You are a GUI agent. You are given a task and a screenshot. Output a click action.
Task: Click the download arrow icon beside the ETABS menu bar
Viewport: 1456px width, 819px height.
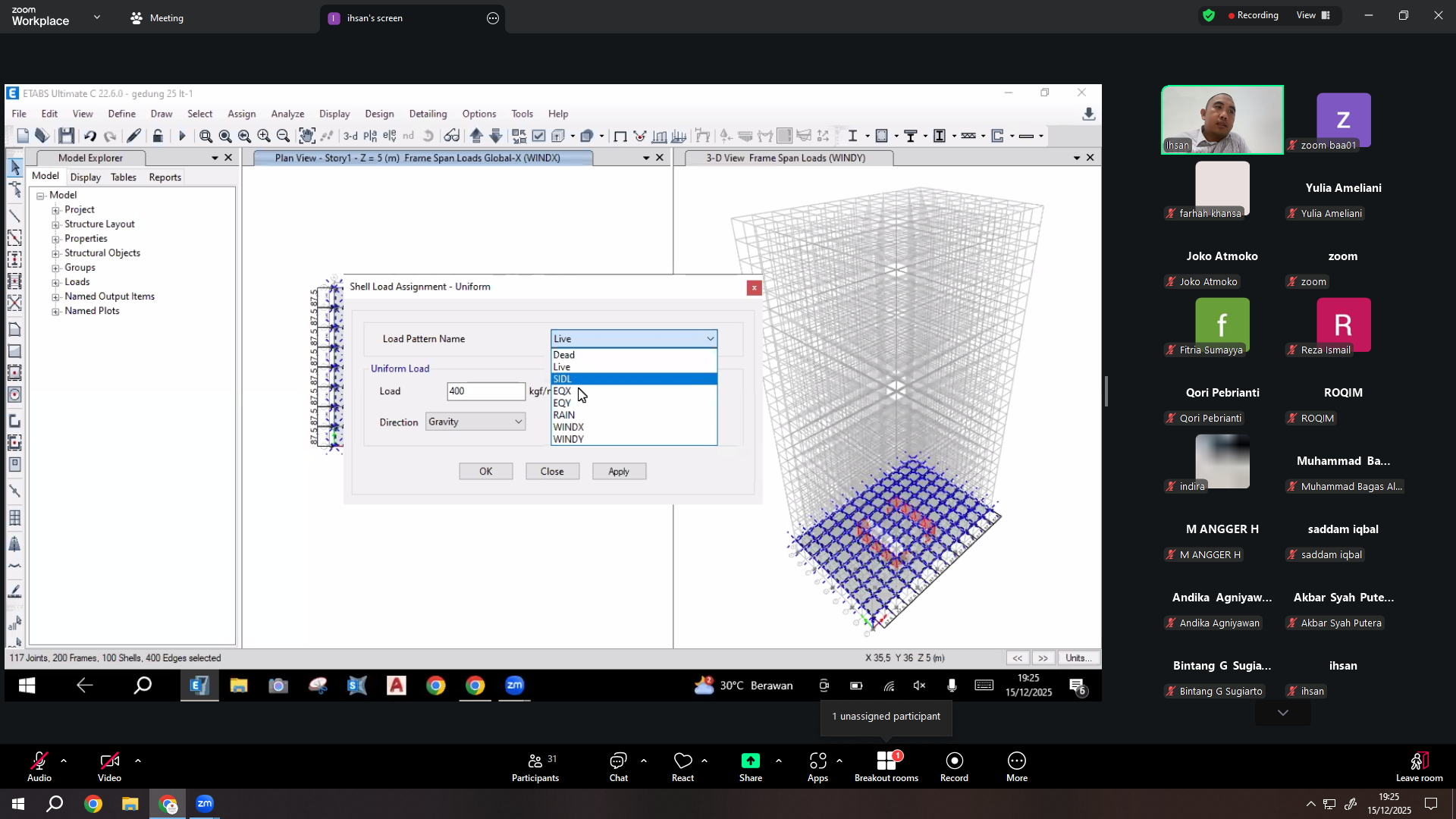click(x=1089, y=114)
